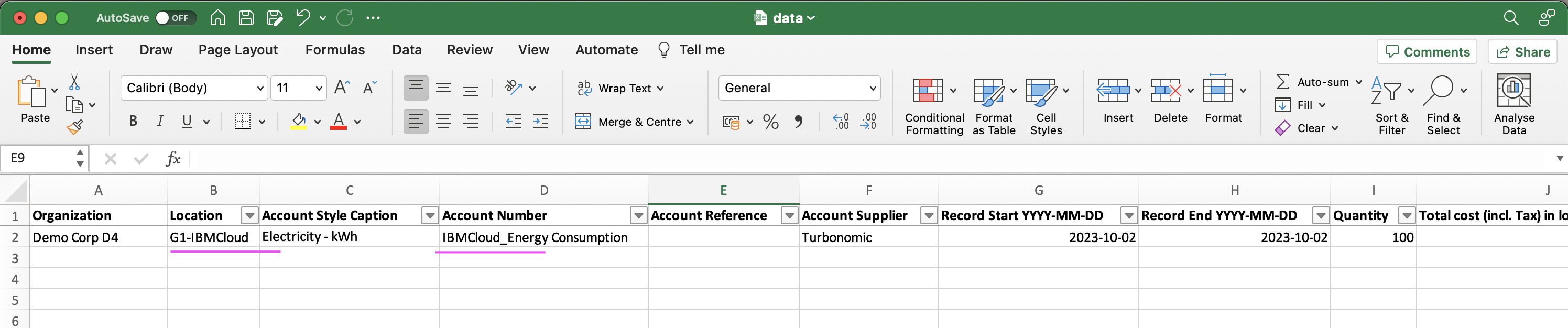Apply the yellow fill colour swatch
The height and width of the screenshot is (328, 1568).
coord(298,122)
